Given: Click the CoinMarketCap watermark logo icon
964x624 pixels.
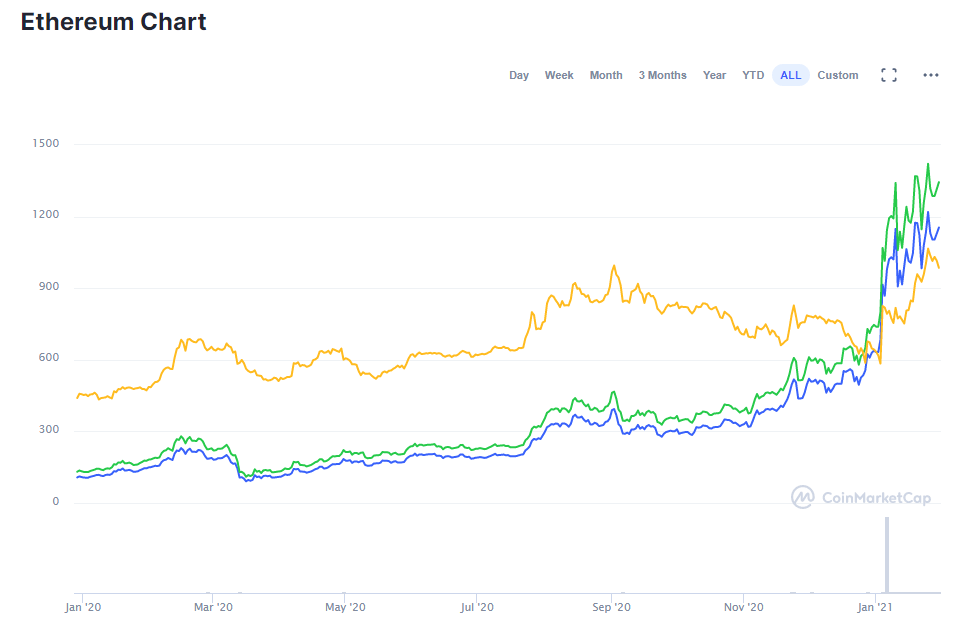Looking at the screenshot, I should tap(802, 497).
